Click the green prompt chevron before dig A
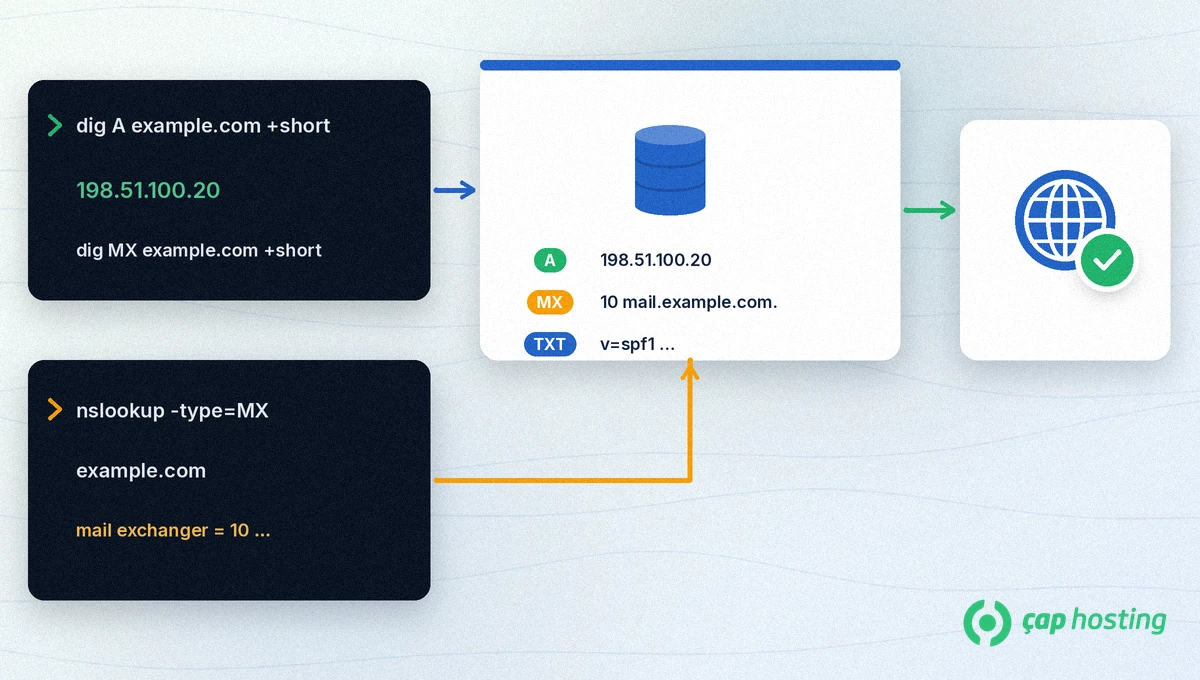This screenshot has width=1200, height=680. pyautogui.click(x=54, y=126)
